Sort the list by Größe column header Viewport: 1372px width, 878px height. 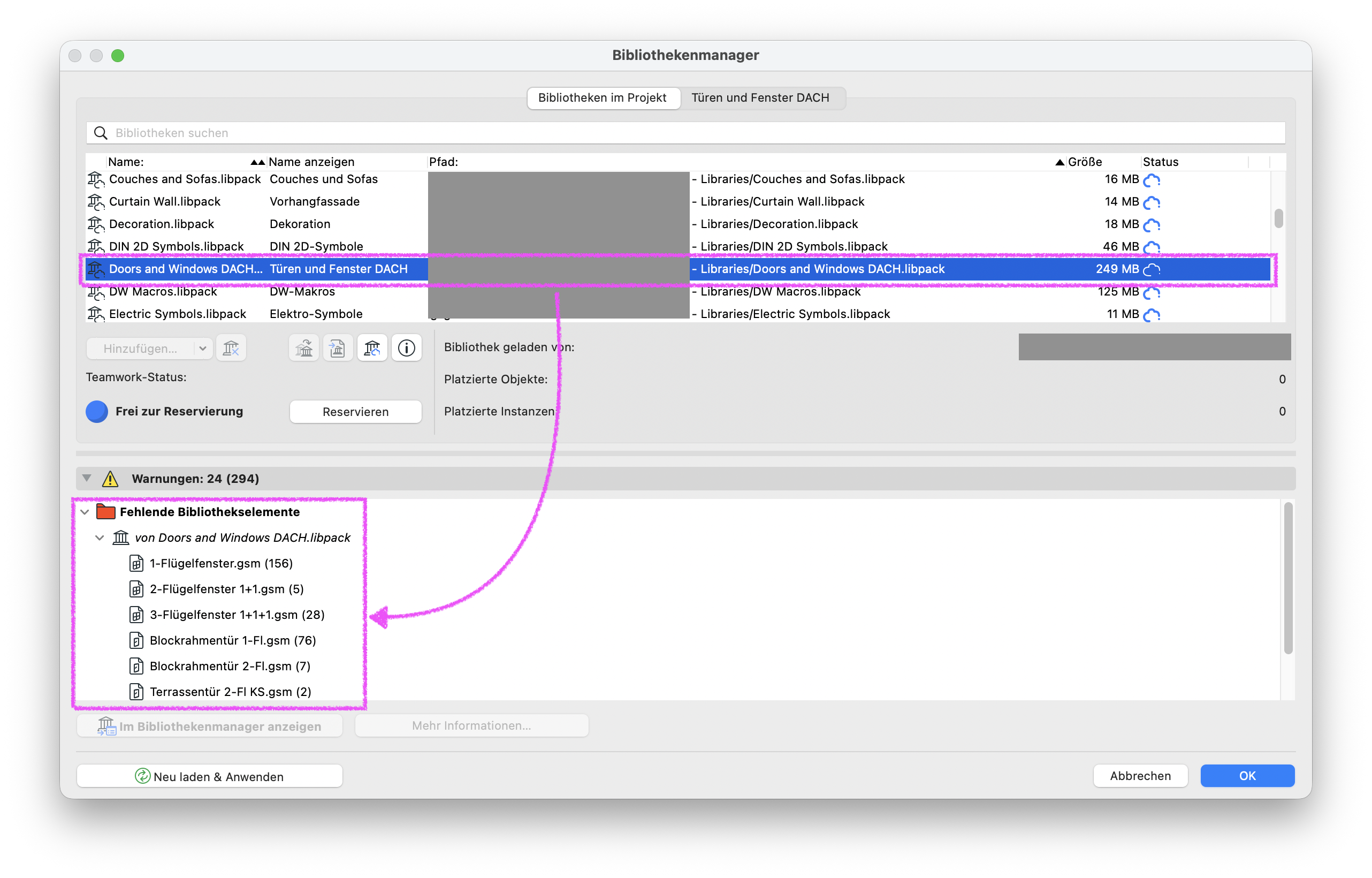coord(1084,162)
